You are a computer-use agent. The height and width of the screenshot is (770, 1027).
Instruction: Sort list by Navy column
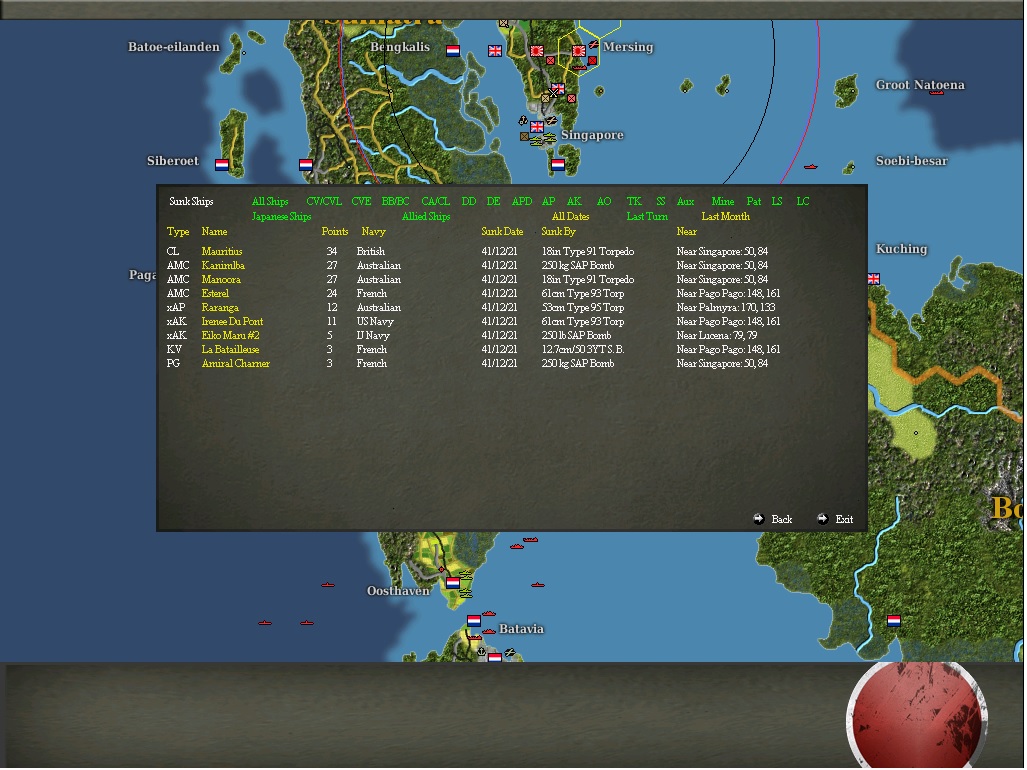click(374, 232)
